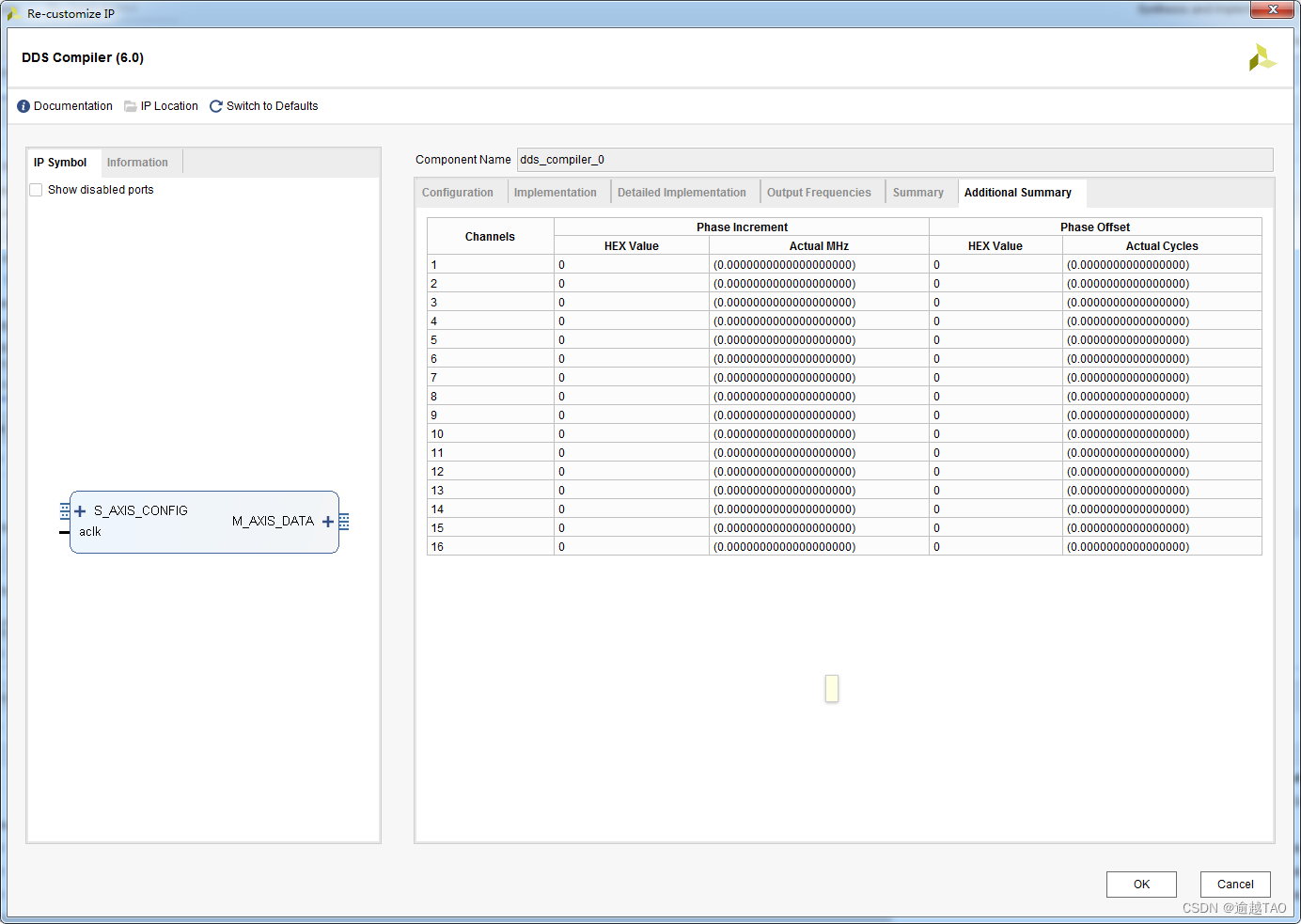Close the Re-customize IP dialog
This screenshot has width=1301, height=924.
[x=1274, y=9]
